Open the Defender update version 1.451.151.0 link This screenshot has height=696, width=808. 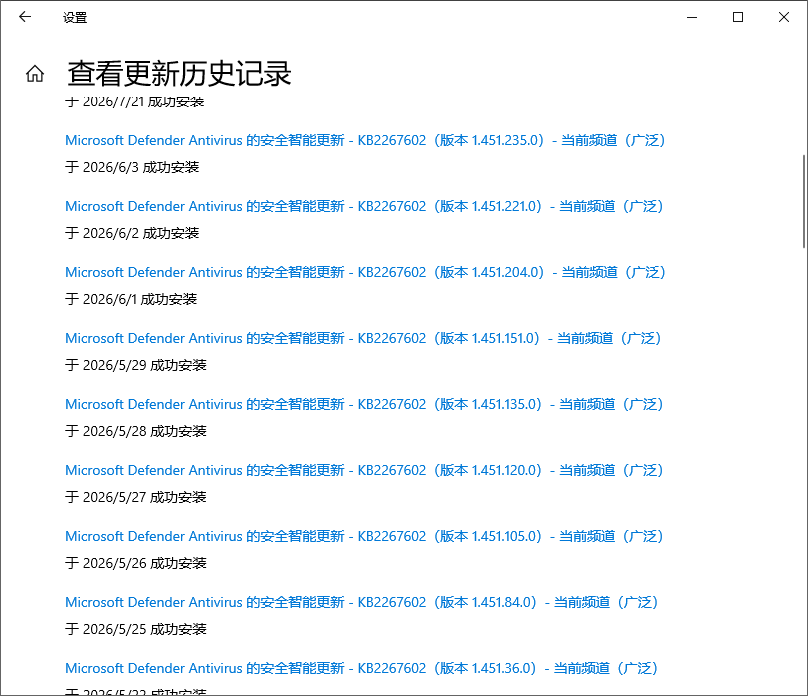coord(363,338)
